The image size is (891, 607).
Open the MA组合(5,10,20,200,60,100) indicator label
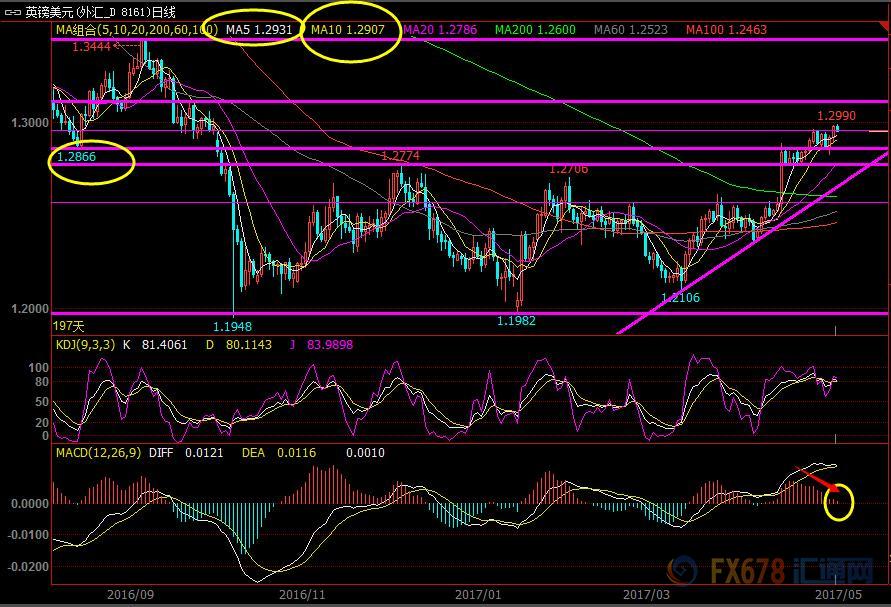point(136,30)
